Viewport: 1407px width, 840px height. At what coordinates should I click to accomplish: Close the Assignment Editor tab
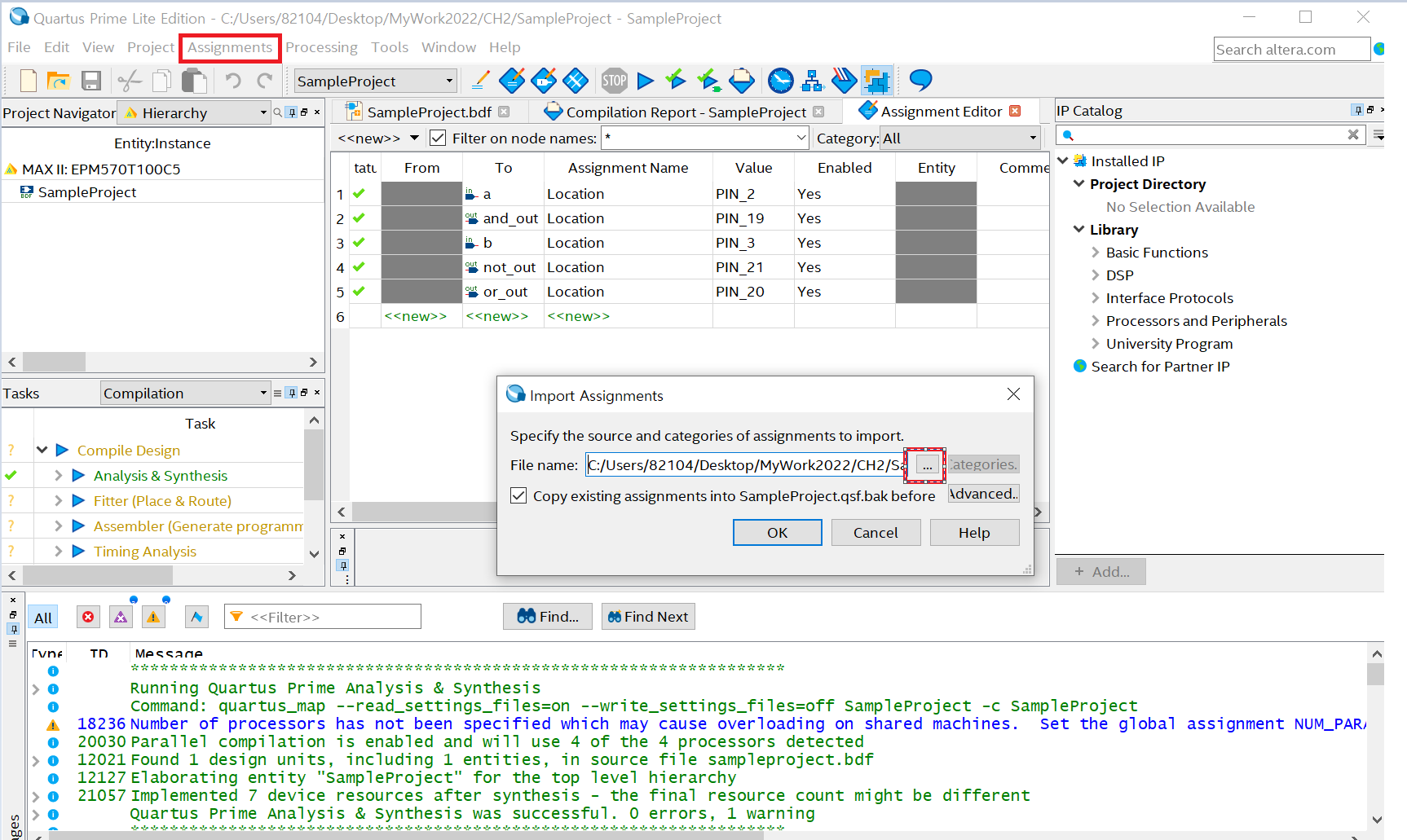(1015, 111)
